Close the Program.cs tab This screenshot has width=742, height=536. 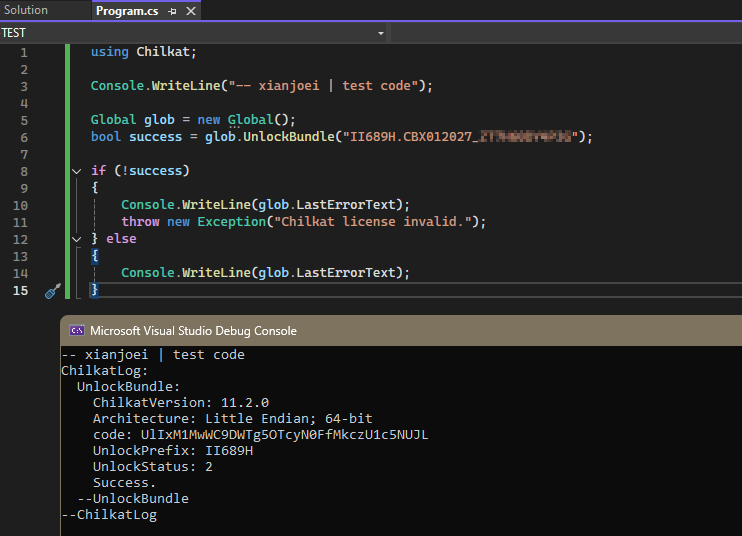coord(191,11)
